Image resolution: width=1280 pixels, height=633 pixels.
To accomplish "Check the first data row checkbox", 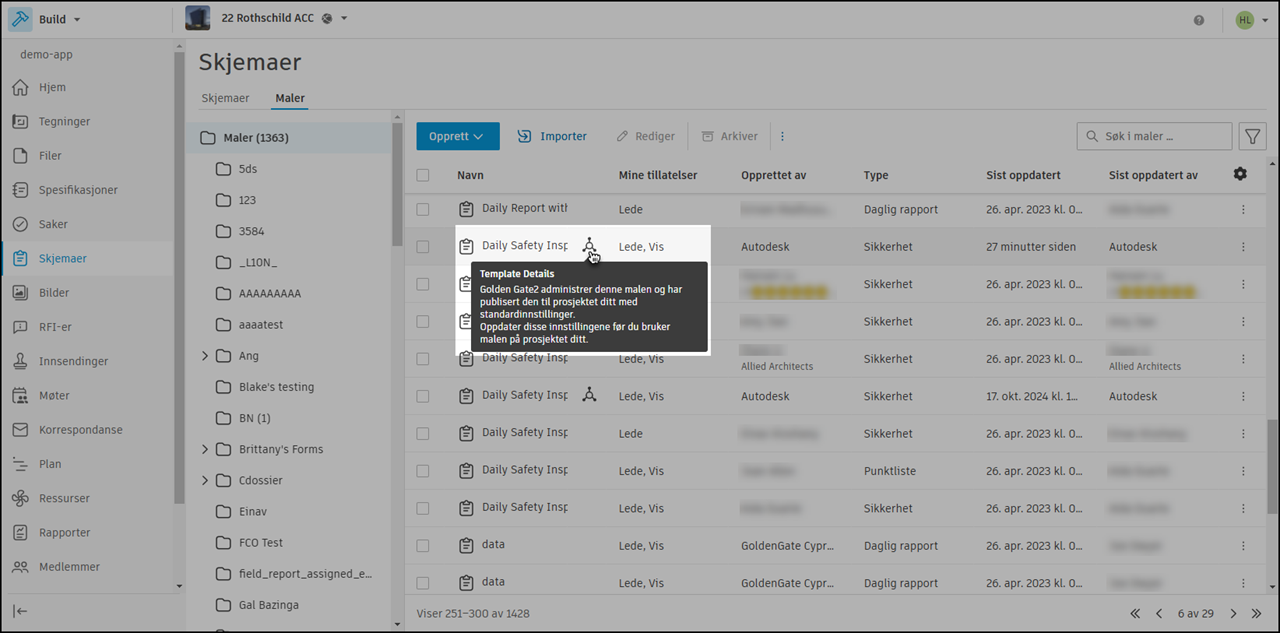I will [423, 546].
